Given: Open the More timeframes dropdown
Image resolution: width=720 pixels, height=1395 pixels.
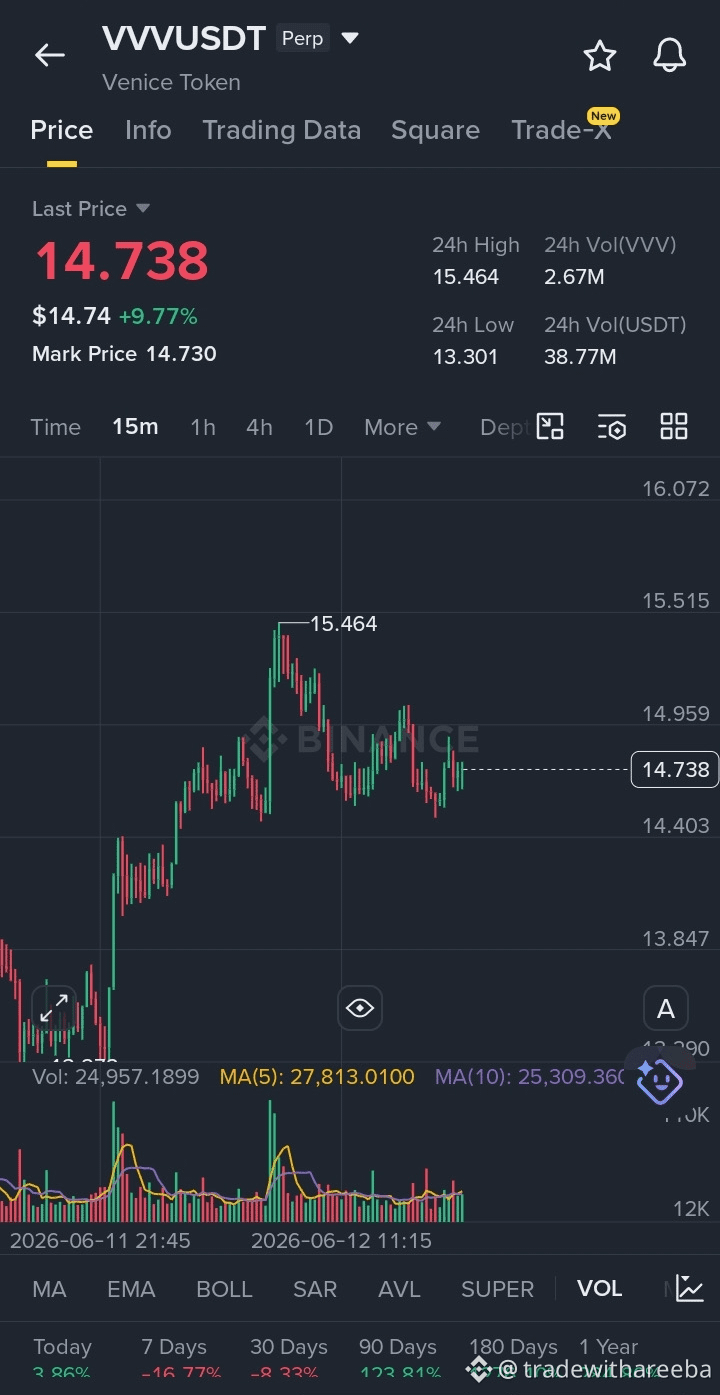Looking at the screenshot, I should pos(403,427).
